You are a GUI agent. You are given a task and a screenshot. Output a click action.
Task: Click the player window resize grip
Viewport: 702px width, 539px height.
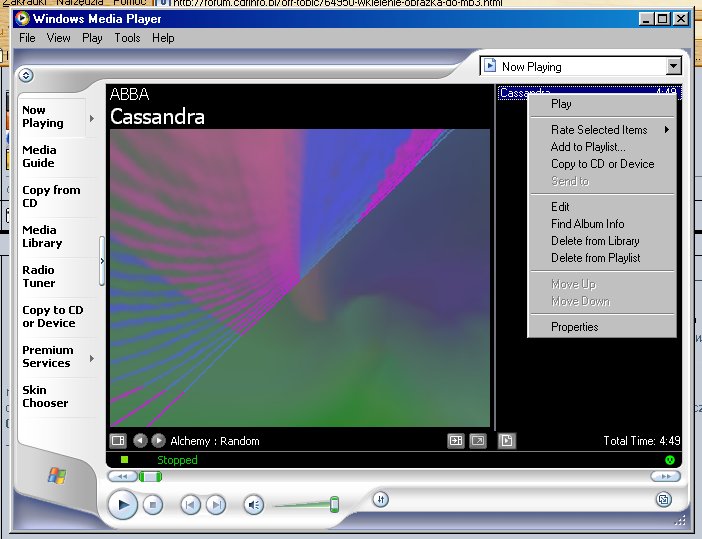[680, 520]
